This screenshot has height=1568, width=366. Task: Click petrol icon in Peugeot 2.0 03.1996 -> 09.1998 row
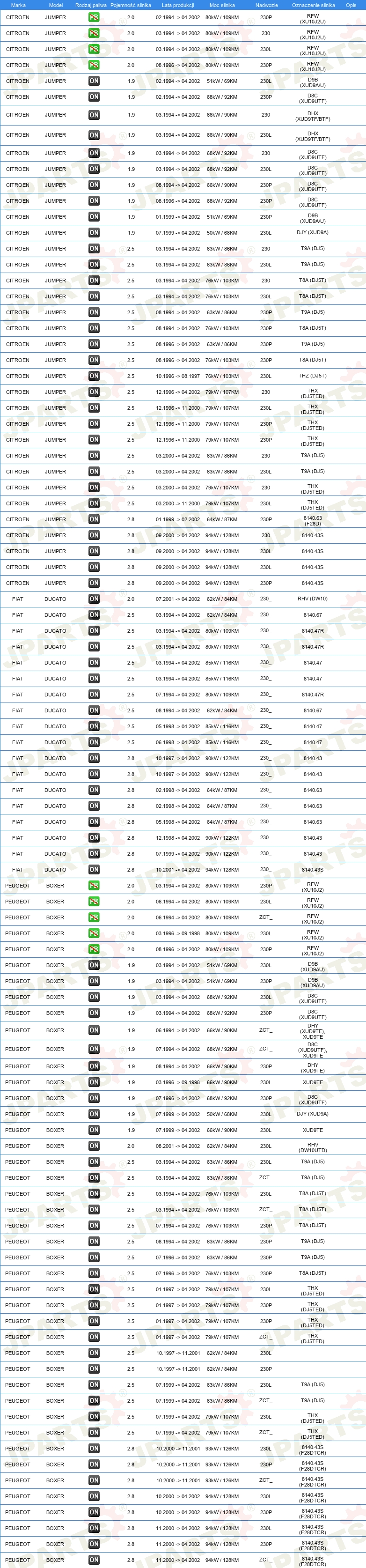tap(94, 933)
